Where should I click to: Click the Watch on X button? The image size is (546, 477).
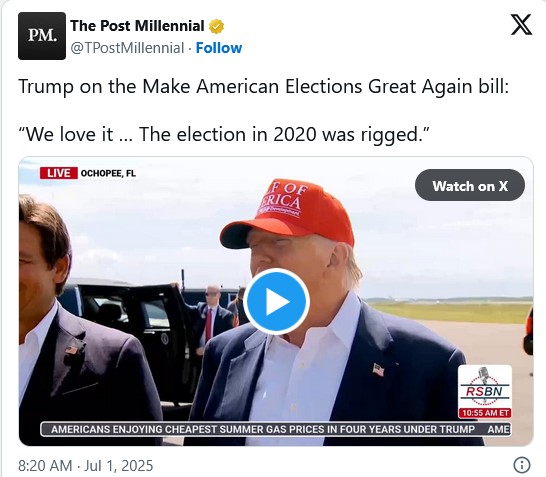pos(470,185)
